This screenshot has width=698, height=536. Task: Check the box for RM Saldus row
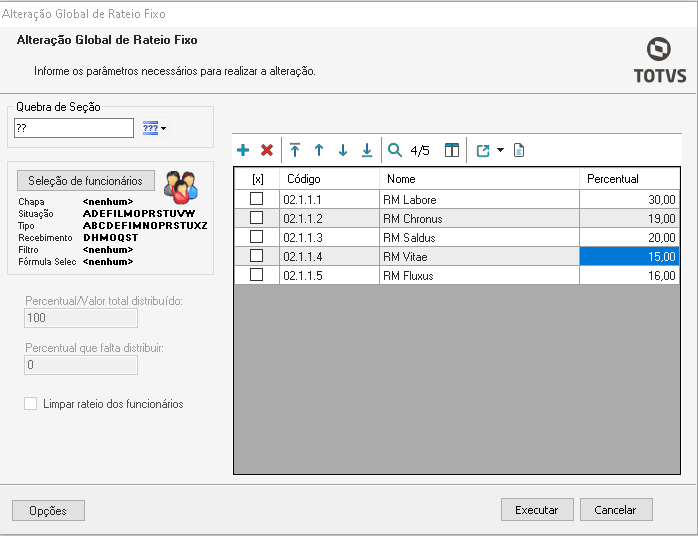(x=256, y=236)
